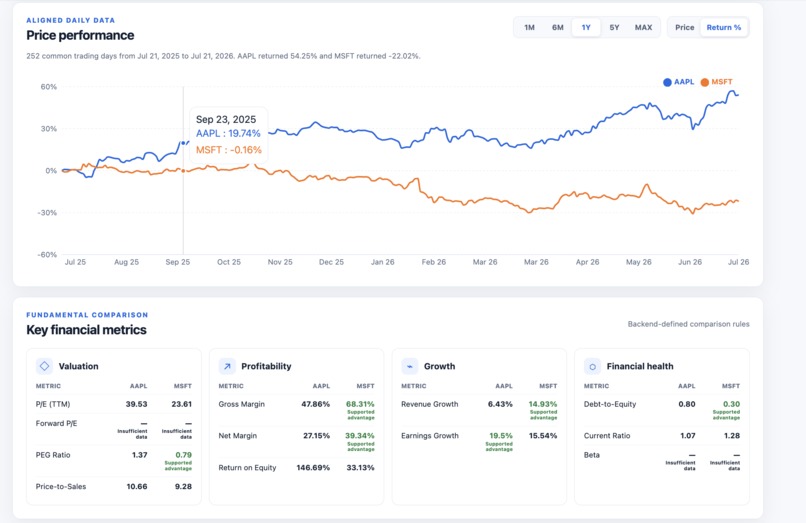This screenshot has height=523, width=806.
Task: Click AAPL Net Margin value 27.15%
Action: pyautogui.click(x=316, y=436)
